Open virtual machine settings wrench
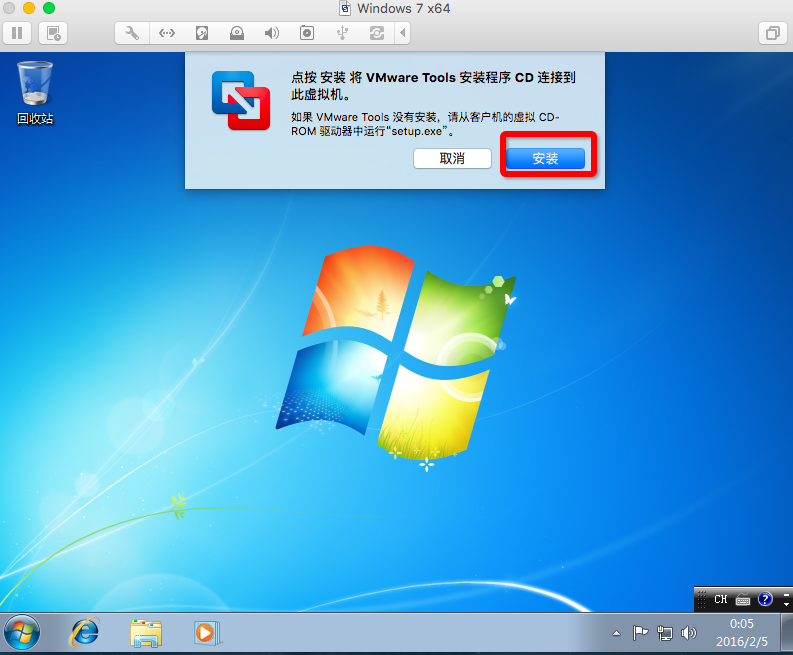Image resolution: width=793 pixels, height=655 pixels. pos(132,33)
